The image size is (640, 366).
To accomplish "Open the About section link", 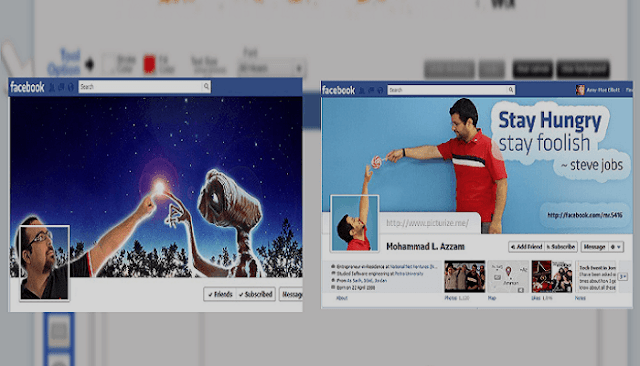I will [342, 298].
